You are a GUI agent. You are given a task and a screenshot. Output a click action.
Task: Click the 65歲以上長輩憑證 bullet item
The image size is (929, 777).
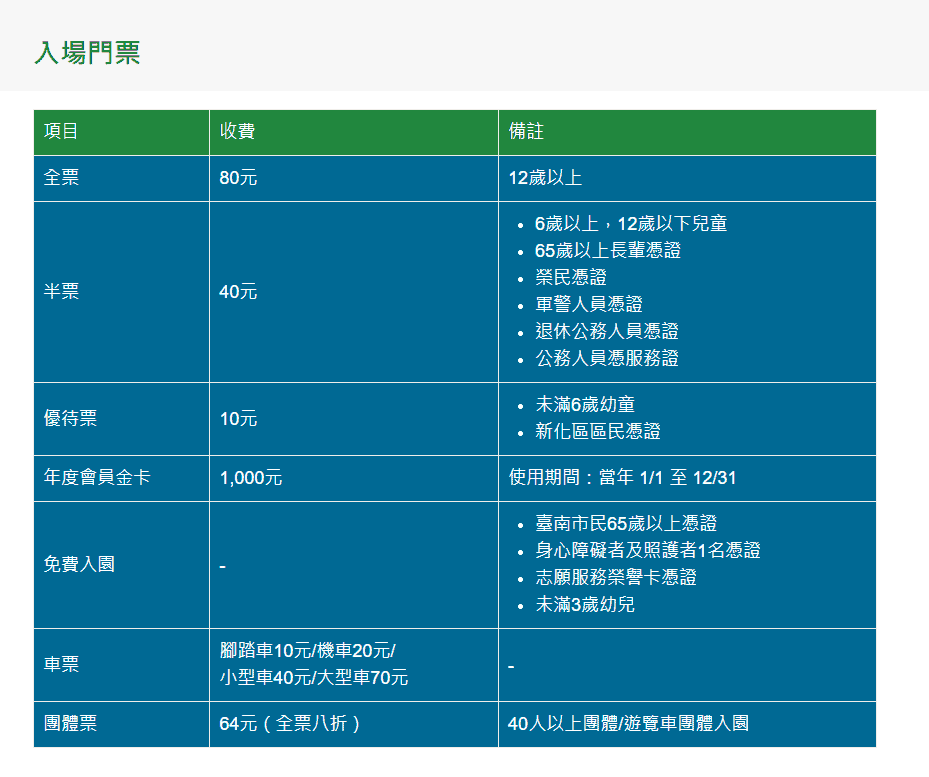point(608,250)
